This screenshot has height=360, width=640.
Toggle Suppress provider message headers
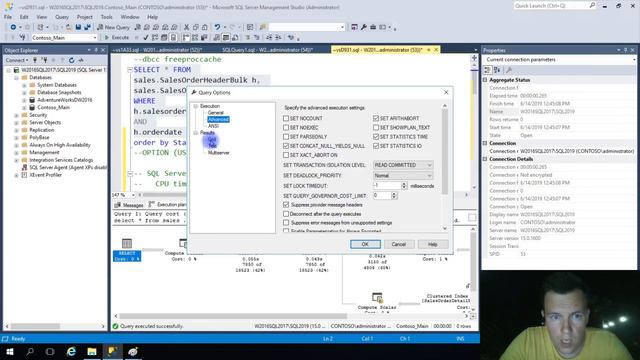tap(286, 205)
